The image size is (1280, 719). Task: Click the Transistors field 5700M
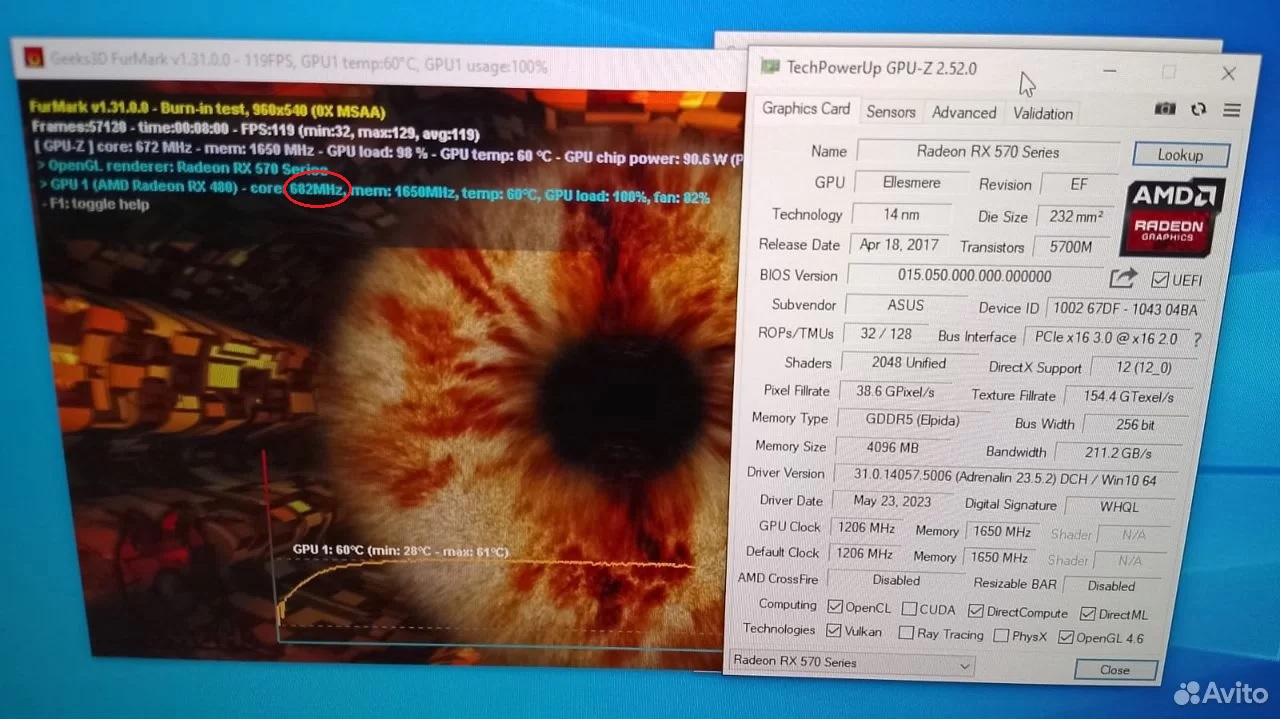(1070, 246)
